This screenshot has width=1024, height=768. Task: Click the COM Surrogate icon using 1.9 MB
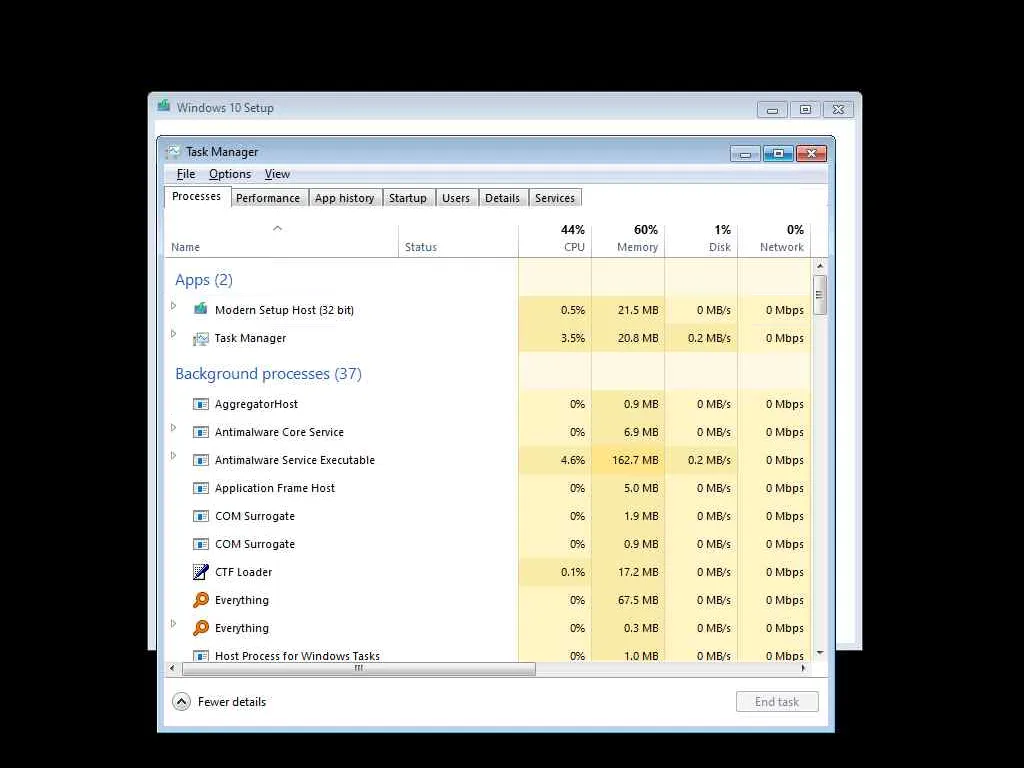(200, 517)
